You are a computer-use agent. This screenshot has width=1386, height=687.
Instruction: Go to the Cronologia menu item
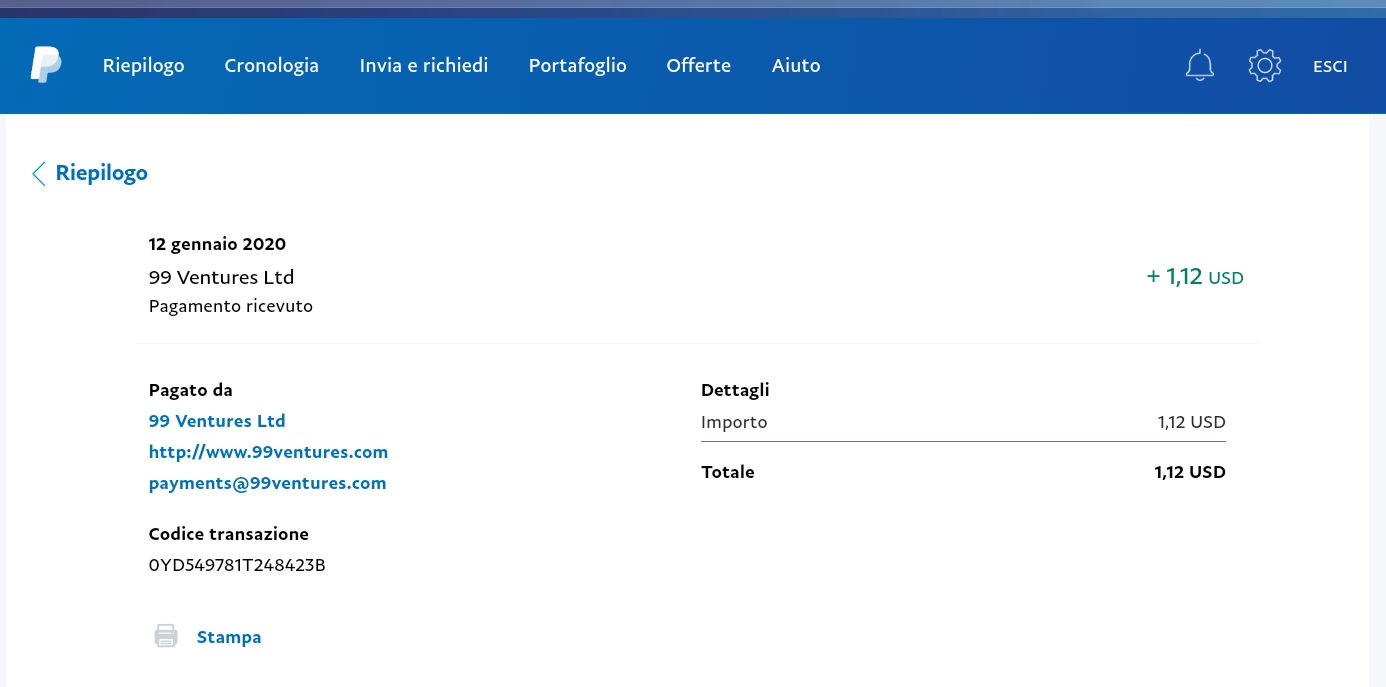tap(272, 65)
